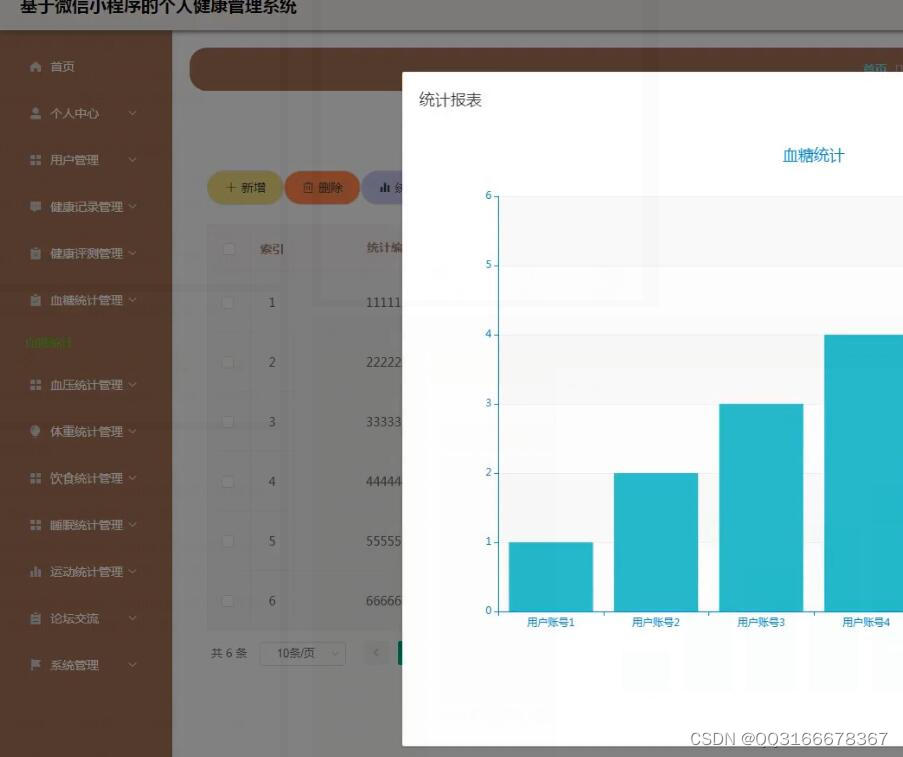This screenshot has height=757, width=903.
Task: Click the plus icon on the 新增 button
Action: pyautogui.click(x=231, y=187)
